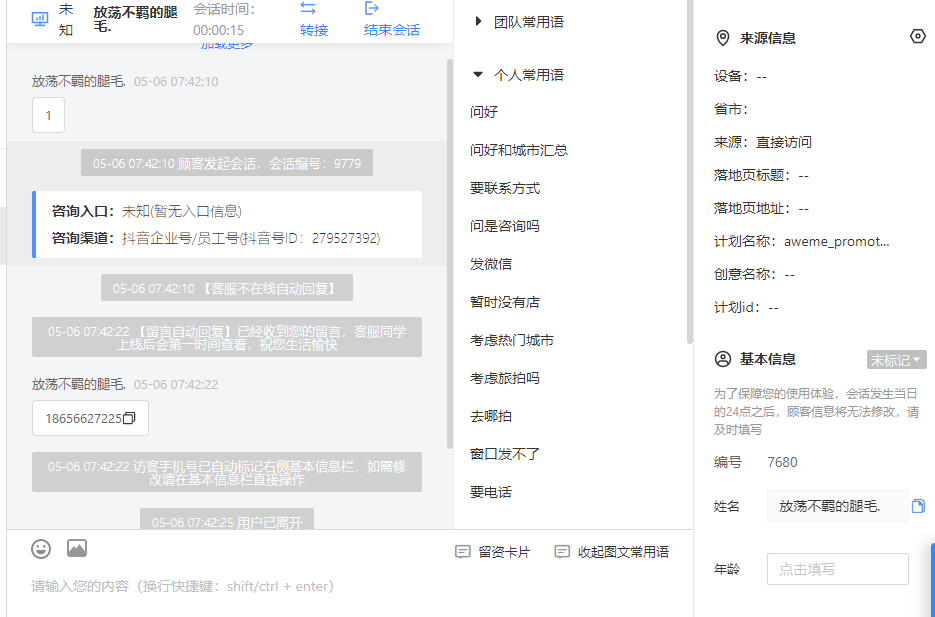The image size is (935, 617).
Task: Click the 来源：直接访问 row
Action: 763,142
